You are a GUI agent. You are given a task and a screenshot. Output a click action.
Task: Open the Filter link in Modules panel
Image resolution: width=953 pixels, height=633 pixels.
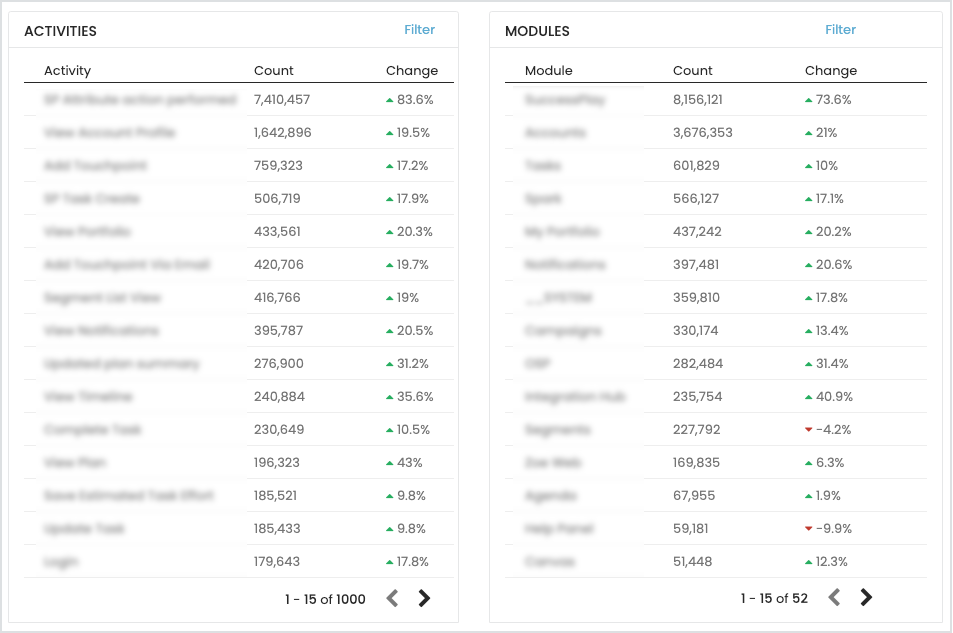[x=840, y=30]
